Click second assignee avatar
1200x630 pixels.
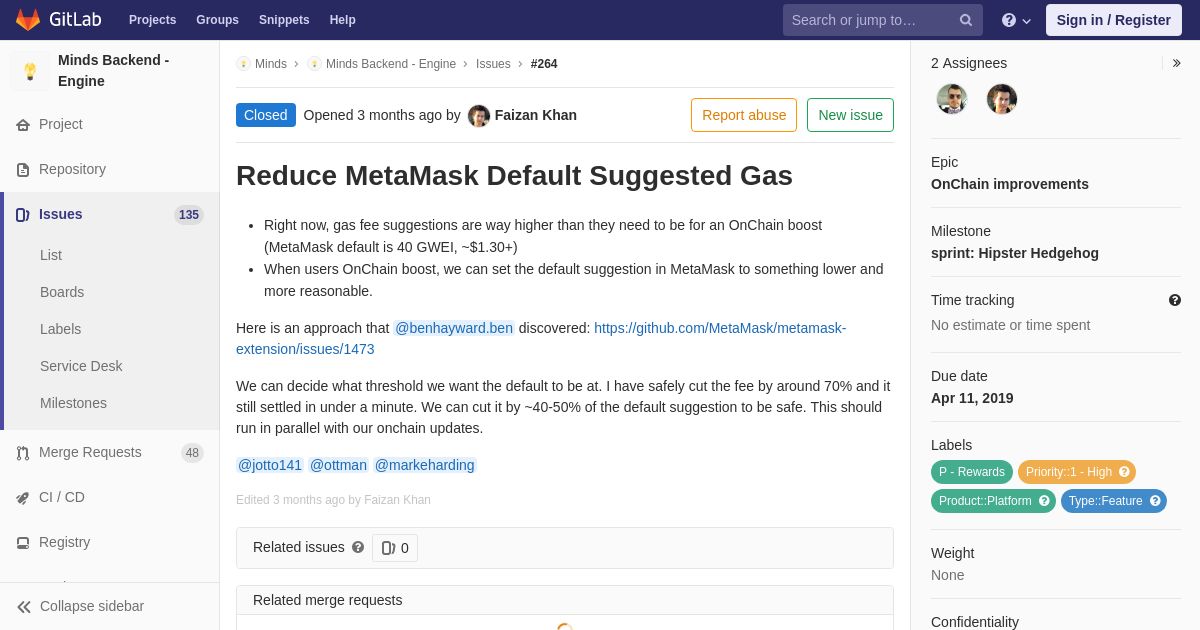(x=1002, y=99)
